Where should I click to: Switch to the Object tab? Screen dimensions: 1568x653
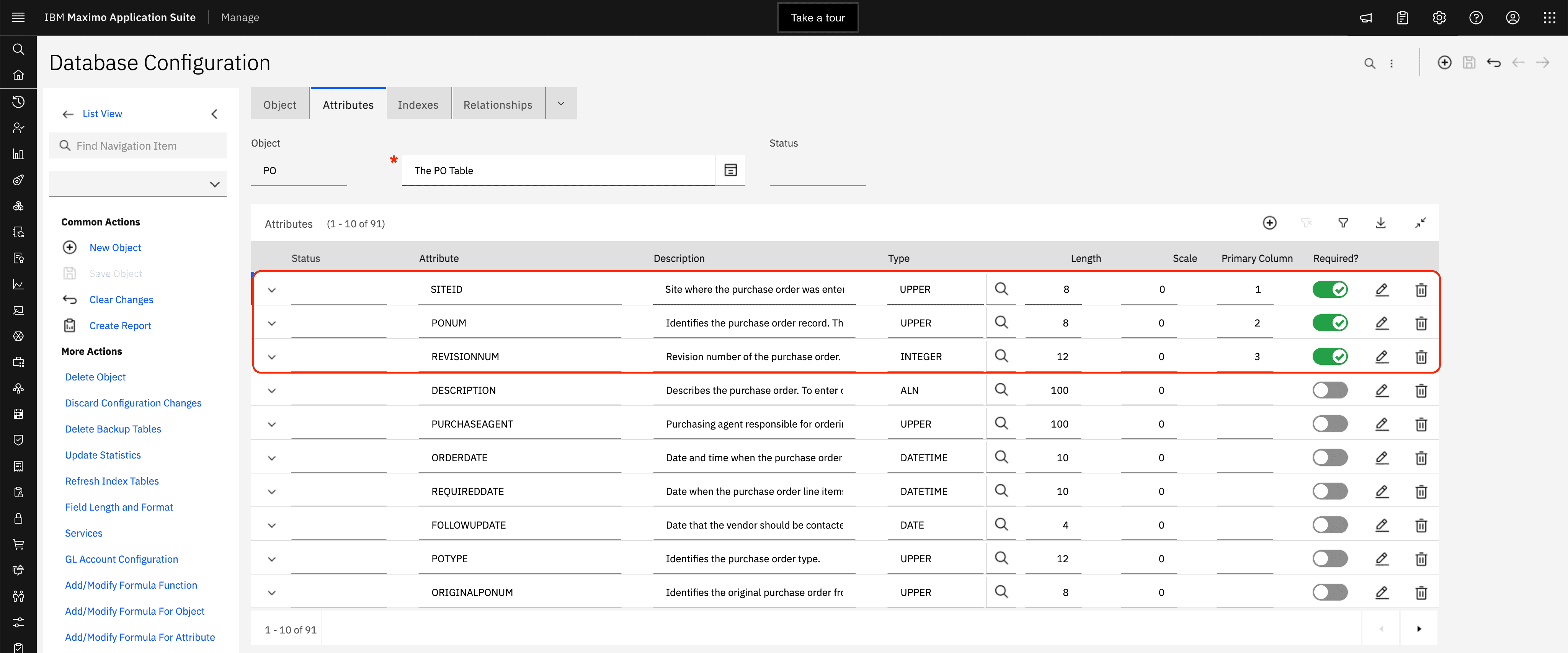pyautogui.click(x=279, y=104)
